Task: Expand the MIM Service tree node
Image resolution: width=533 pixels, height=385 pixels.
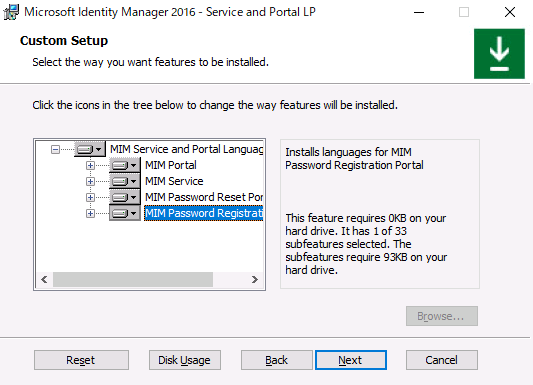Action: 90,181
